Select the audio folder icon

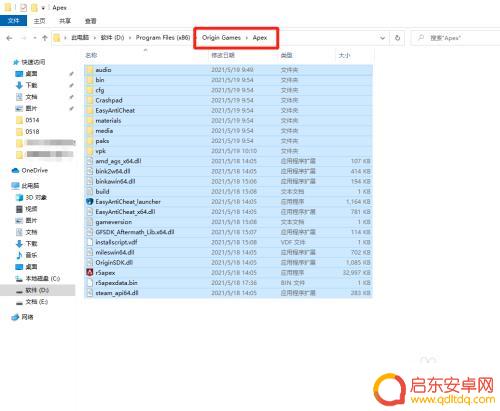(89, 70)
